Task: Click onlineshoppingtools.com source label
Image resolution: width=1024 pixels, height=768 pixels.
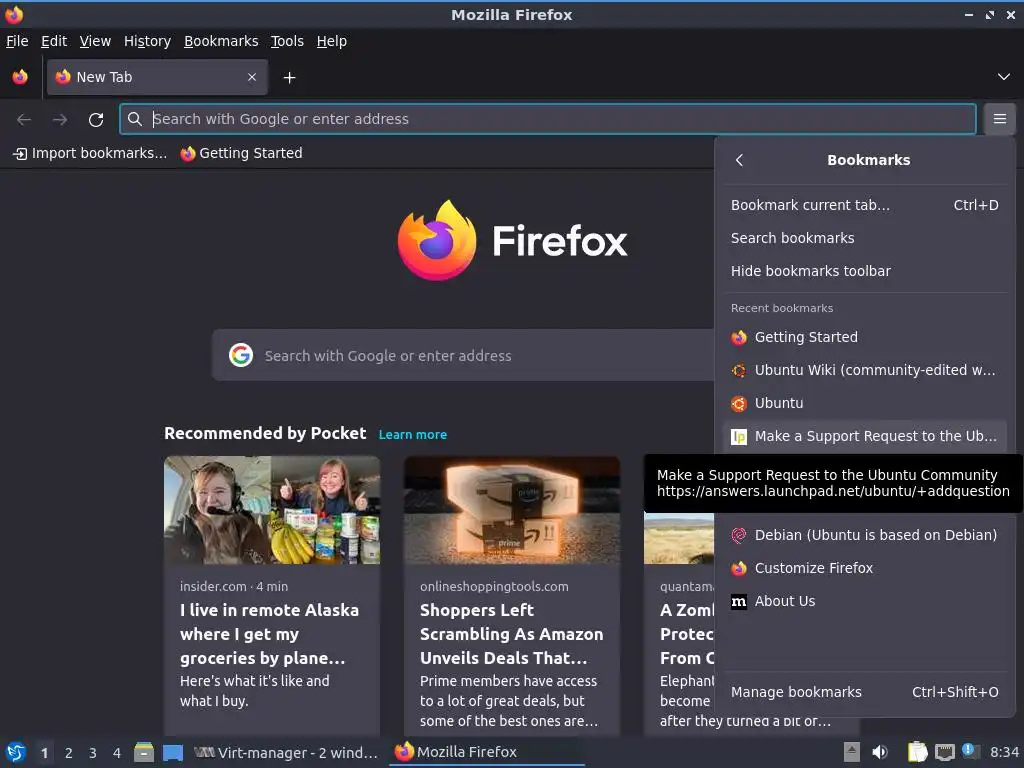Action: 494,586
